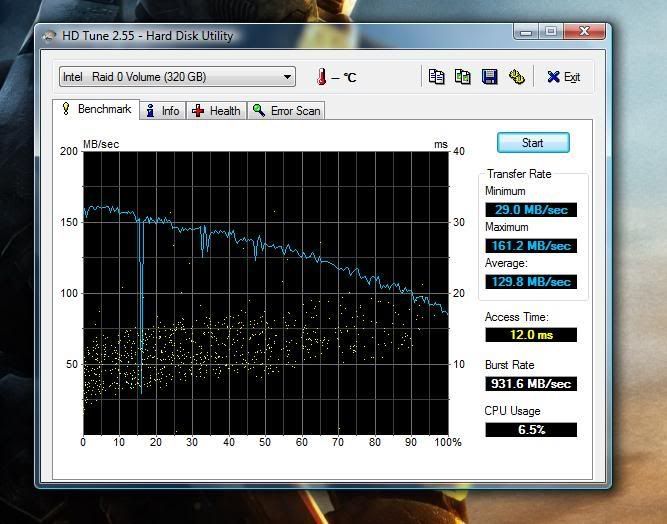Open the Intel Raid 0 Volume drive dropdown

click(x=177, y=77)
